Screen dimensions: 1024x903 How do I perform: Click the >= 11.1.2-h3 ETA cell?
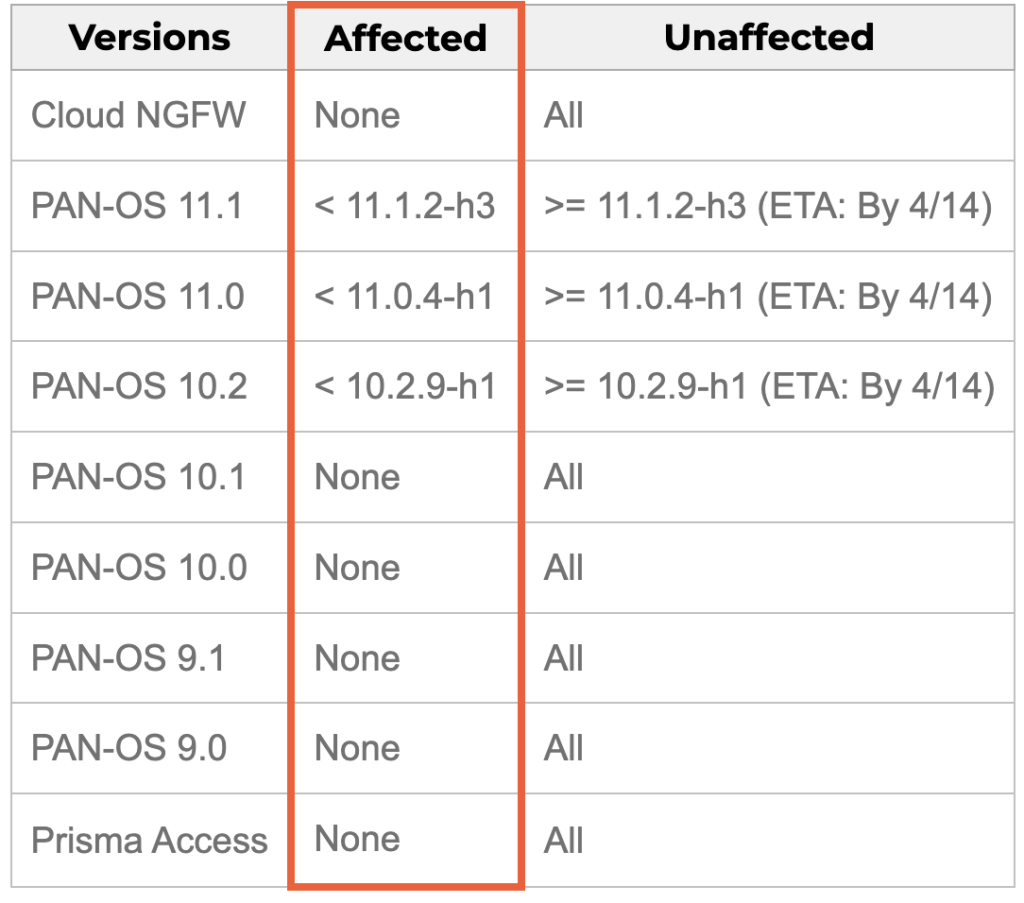click(x=768, y=206)
